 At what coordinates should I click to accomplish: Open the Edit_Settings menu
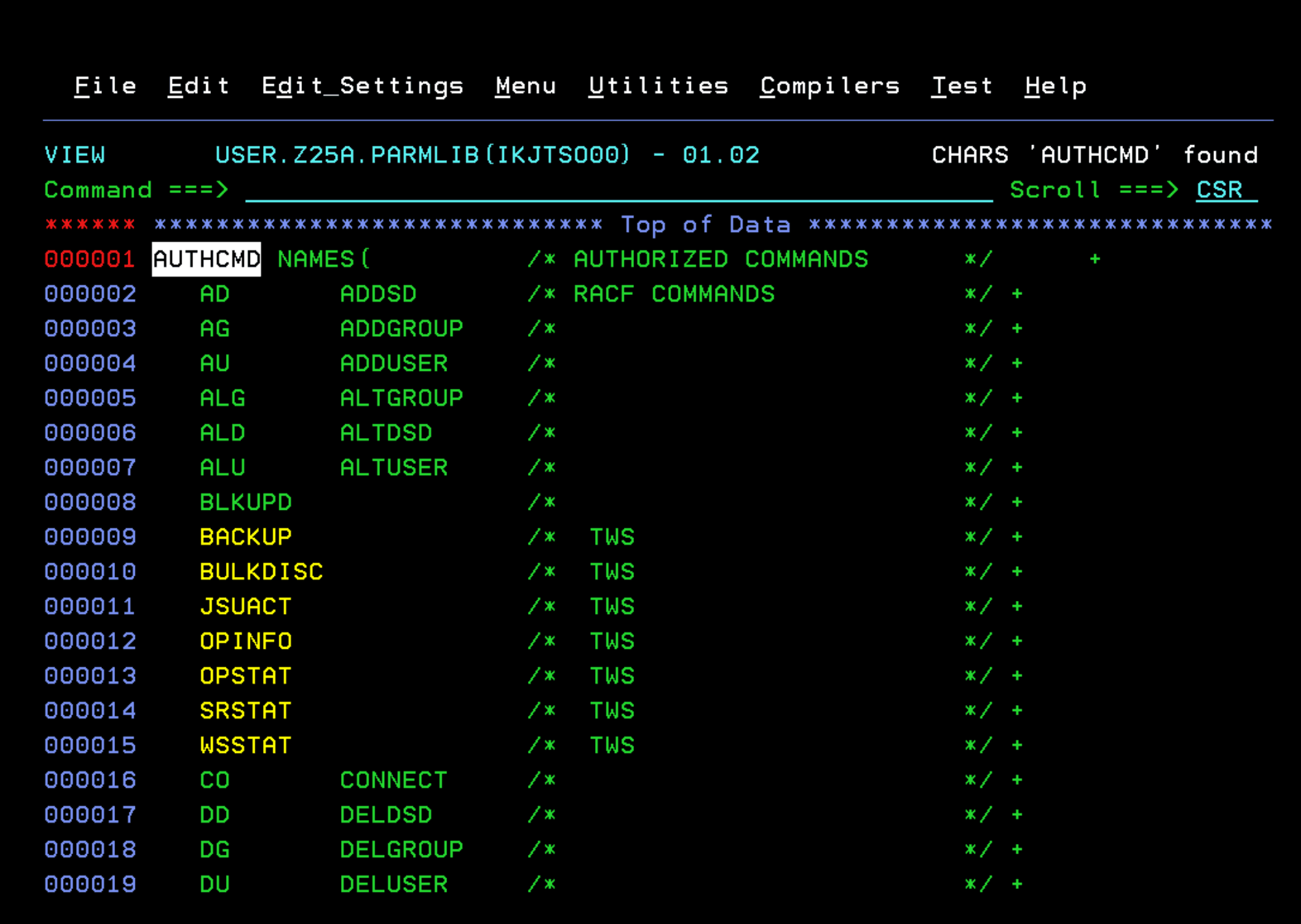(362, 86)
